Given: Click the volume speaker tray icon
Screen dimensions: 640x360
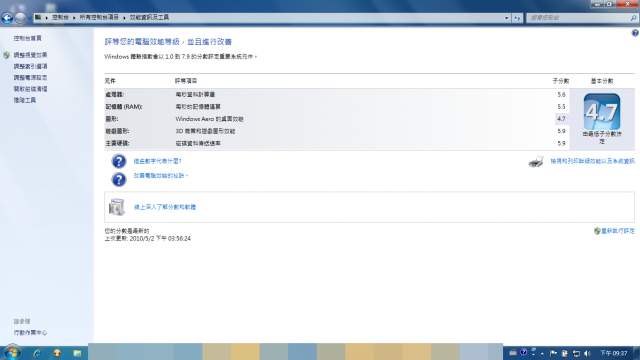Looking at the screenshot, I should point(587,353).
